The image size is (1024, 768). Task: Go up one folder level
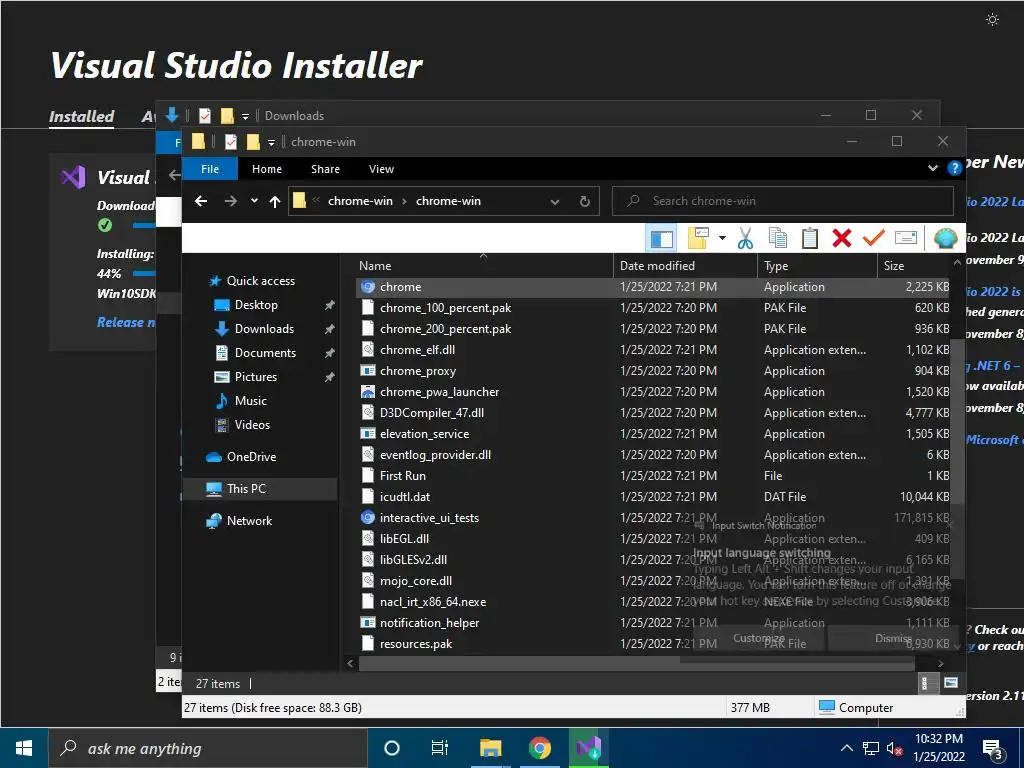point(275,201)
